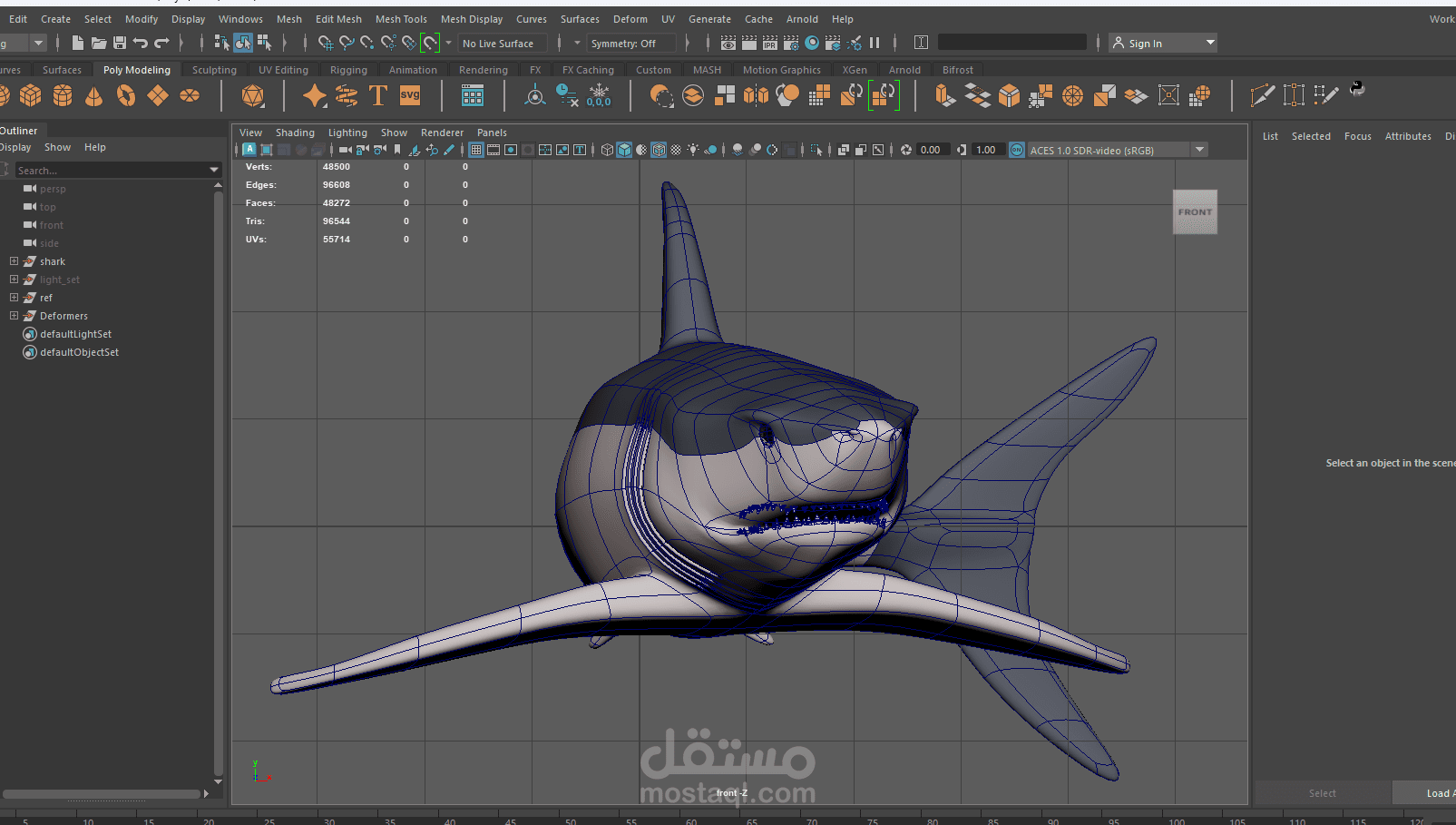Toggle the color management ON button
1456x825 pixels.
tap(1017, 150)
